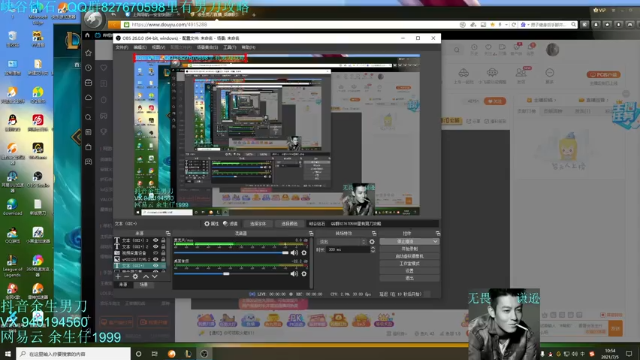Click the 设置 settings button in controls
The image size is (640, 360).
[409, 271]
